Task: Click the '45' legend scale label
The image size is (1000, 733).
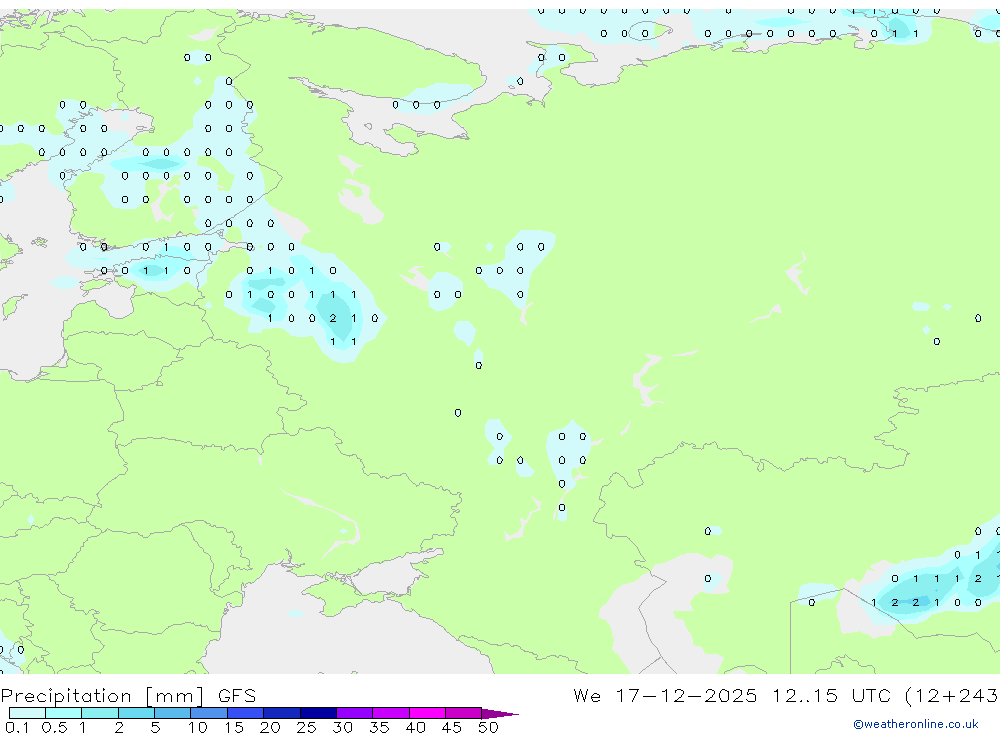Action: [x=452, y=727]
